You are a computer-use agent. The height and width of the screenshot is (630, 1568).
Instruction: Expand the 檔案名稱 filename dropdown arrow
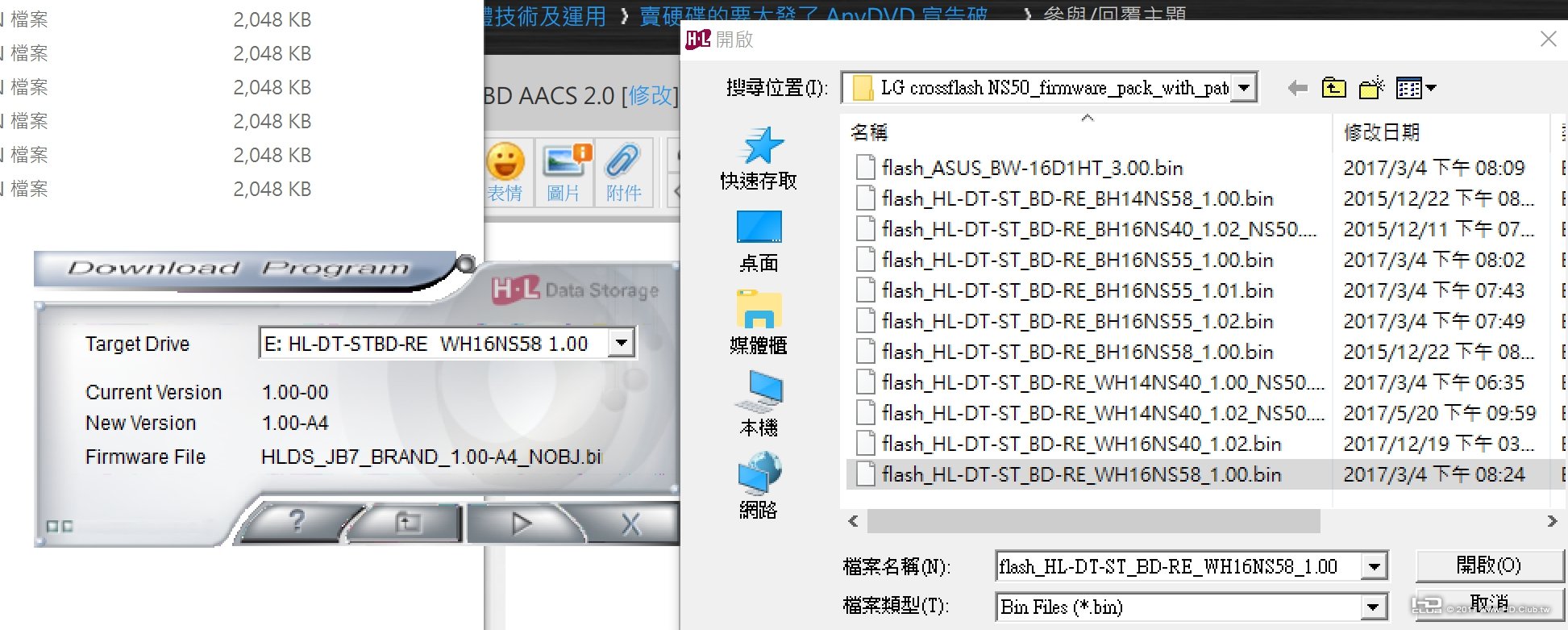[x=1374, y=566]
